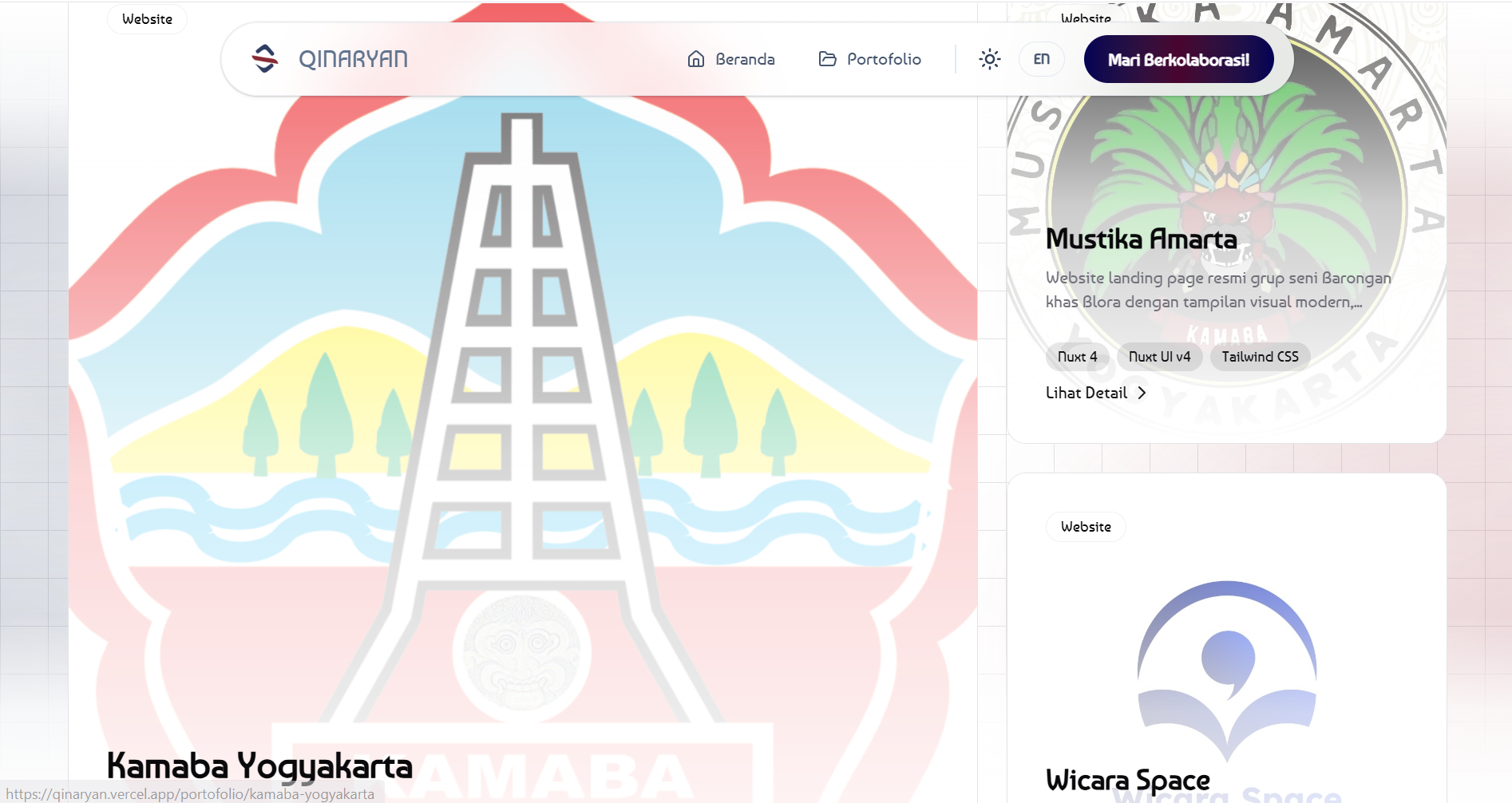Viewport: 1512px width, 803px height.
Task: Click the Mari Berkolaborasi! button
Action: (1178, 59)
